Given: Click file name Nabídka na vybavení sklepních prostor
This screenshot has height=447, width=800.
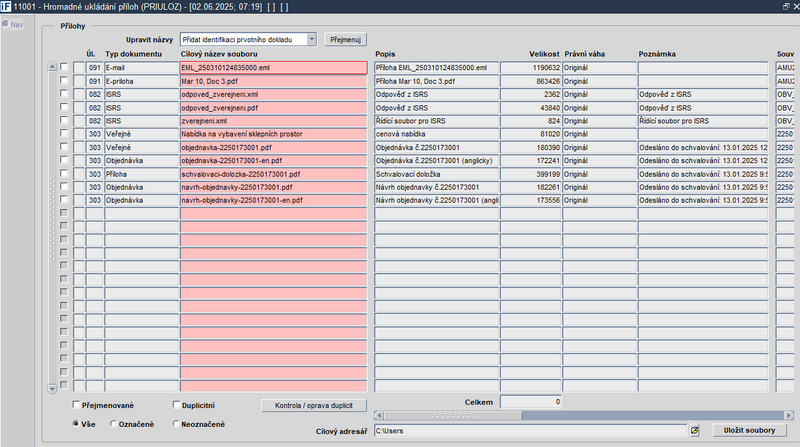Looking at the screenshot, I should coord(273,134).
